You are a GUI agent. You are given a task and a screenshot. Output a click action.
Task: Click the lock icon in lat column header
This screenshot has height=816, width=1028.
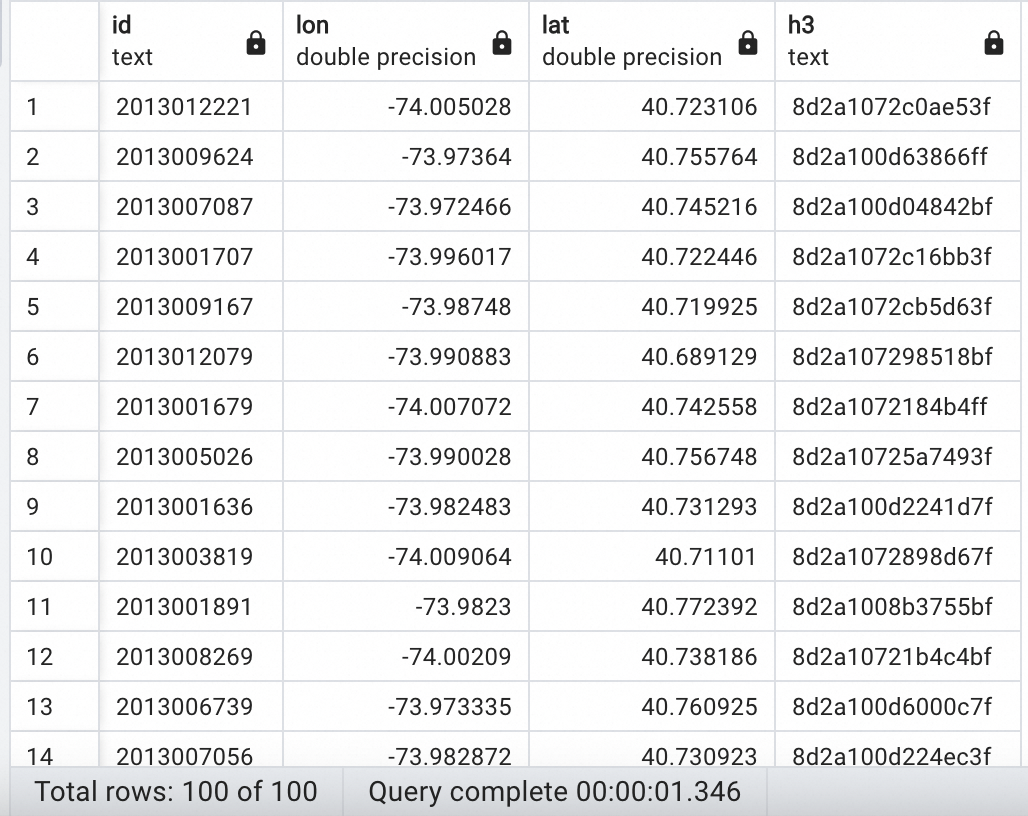(747, 43)
